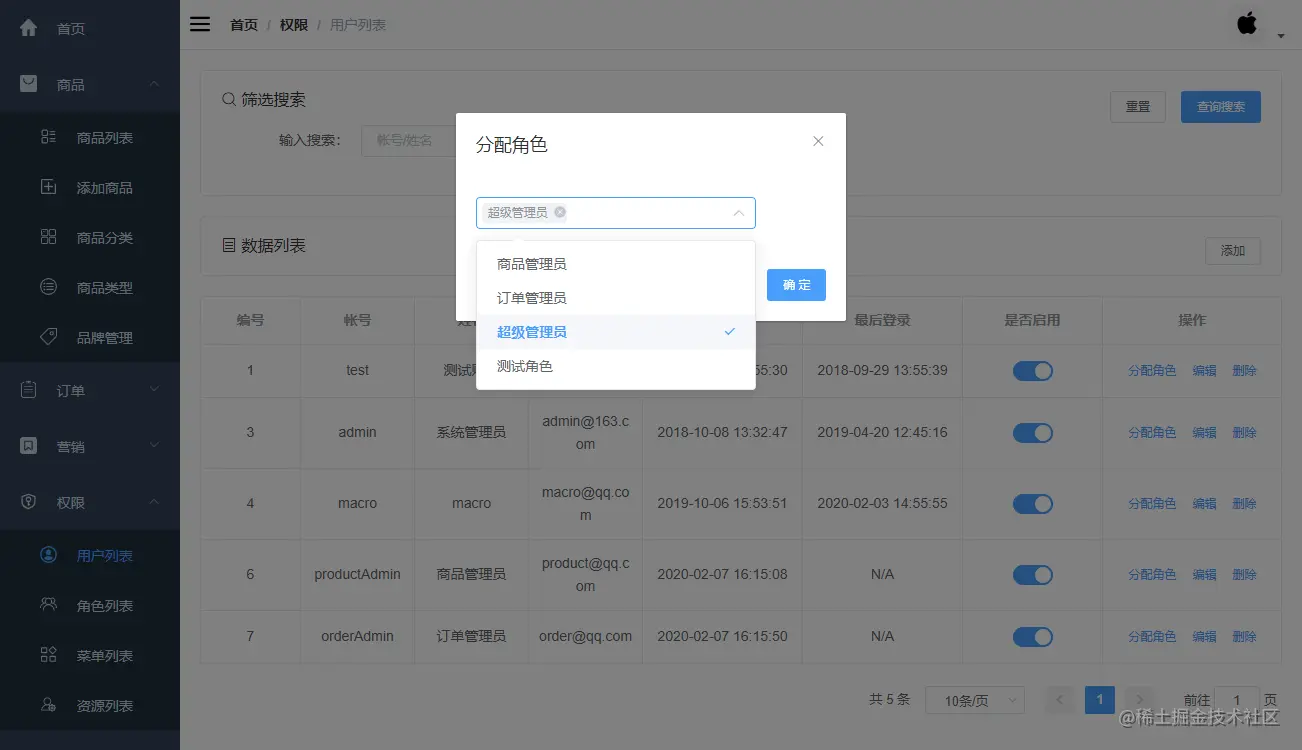Click the 添加商品 plus icon

tap(48, 187)
